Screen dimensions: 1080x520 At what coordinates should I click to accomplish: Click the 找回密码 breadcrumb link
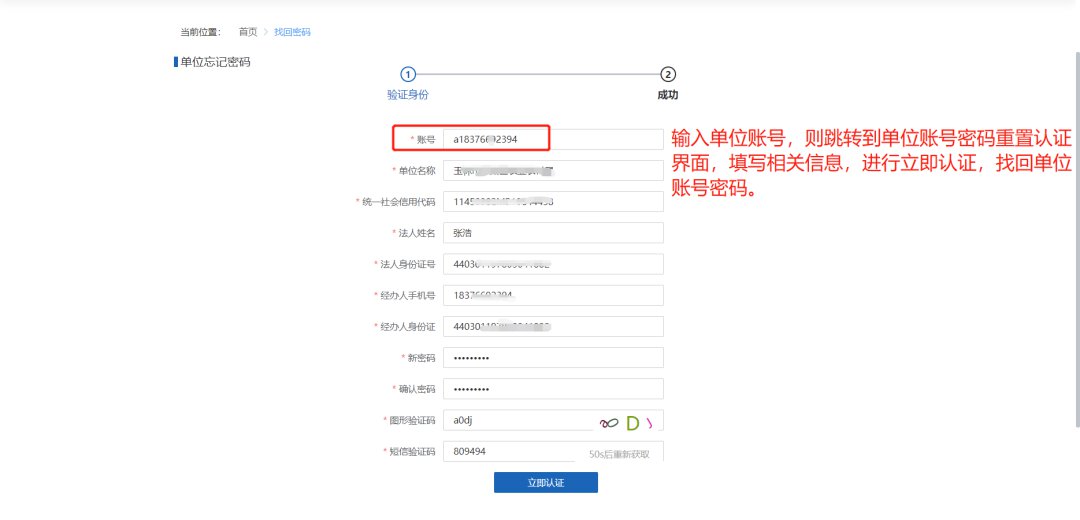coord(292,32)
